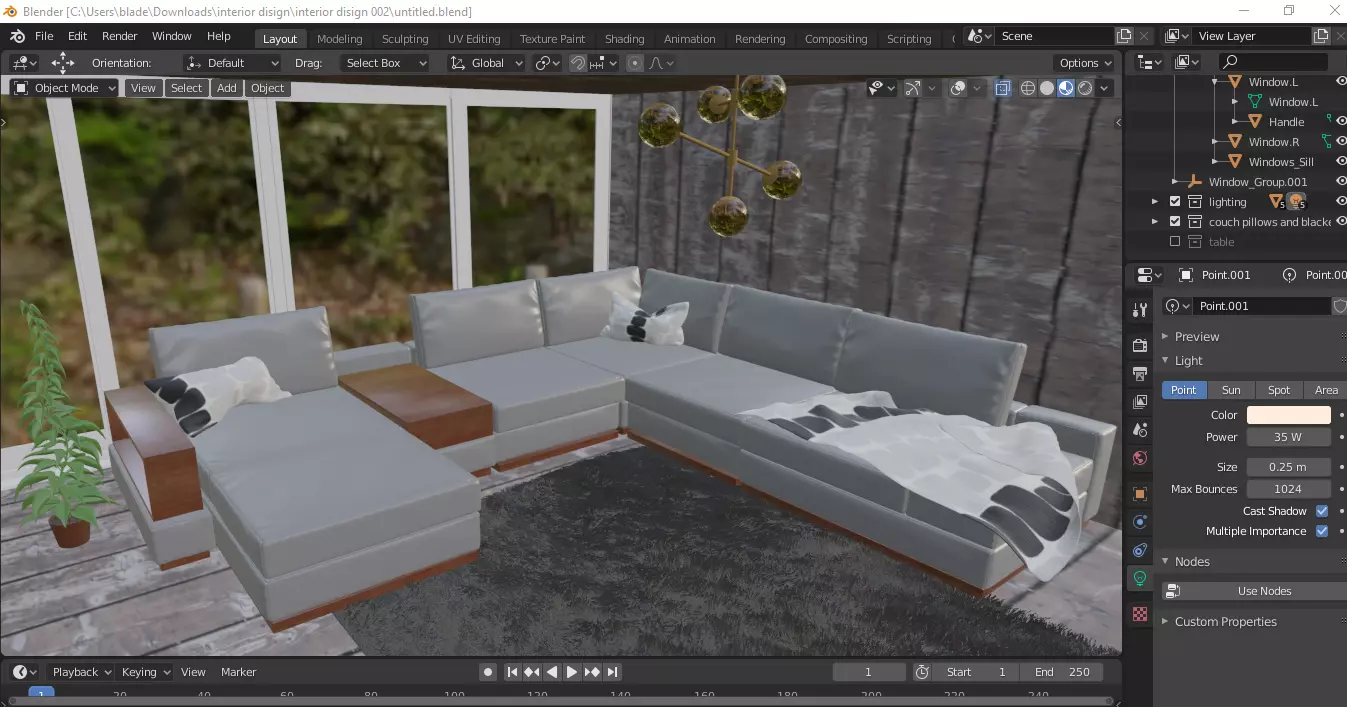Open the Global transform orientation dropdown

(487, 63)
